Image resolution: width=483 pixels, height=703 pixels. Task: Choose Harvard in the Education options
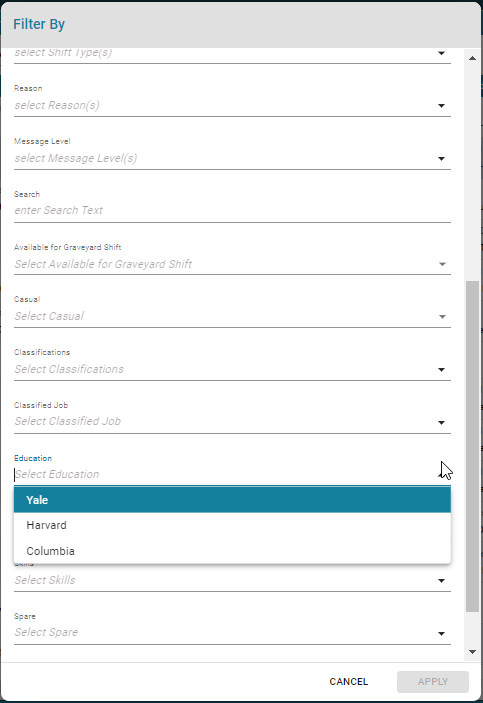coord(232,525)
